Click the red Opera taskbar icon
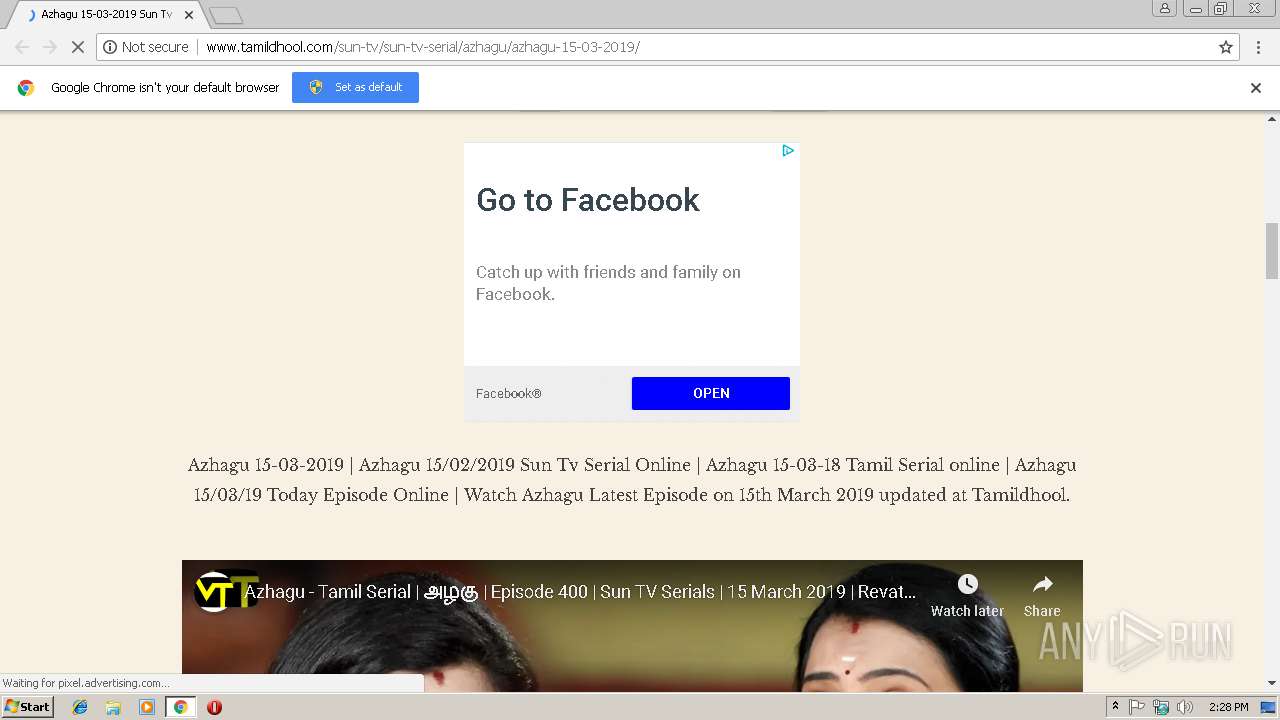Image resolution: width=1280 pixels, height=720 pixels. 214,707
